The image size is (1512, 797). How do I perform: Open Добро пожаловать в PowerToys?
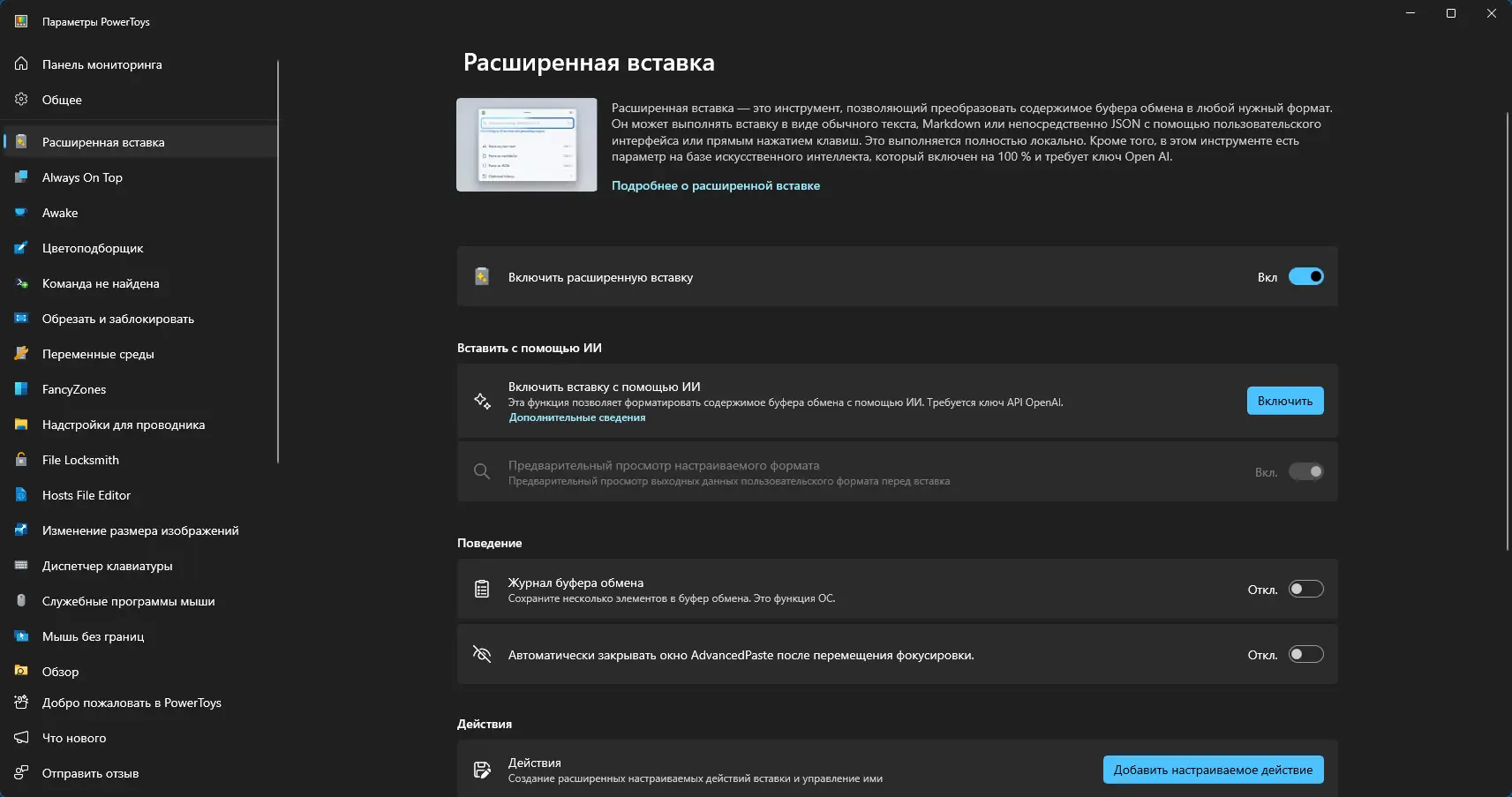[141, 703]
